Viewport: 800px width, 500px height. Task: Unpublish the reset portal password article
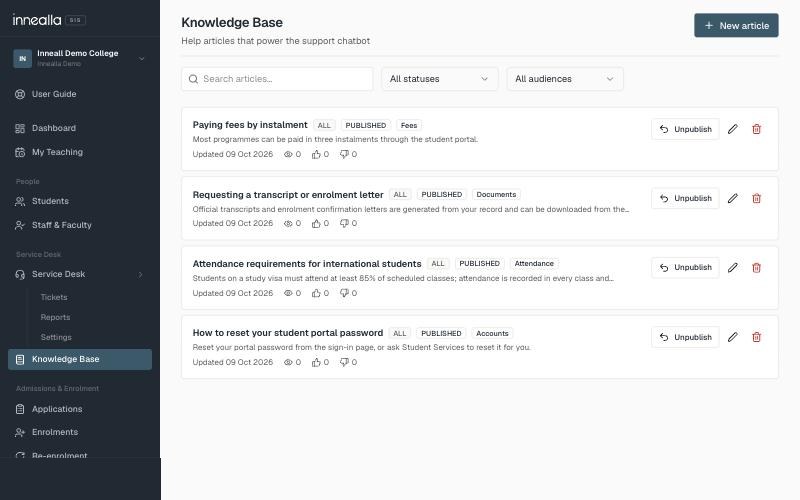(685, 337)
